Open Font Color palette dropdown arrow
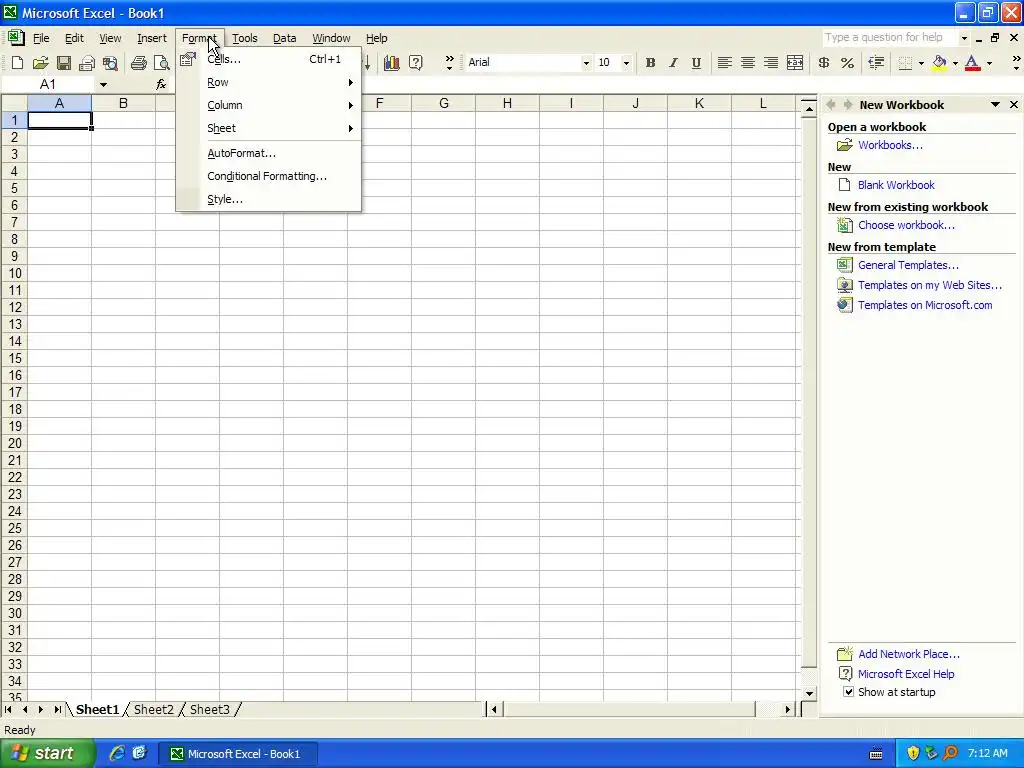Viewport: 1024px width, 768px height. tap(989, 63)
